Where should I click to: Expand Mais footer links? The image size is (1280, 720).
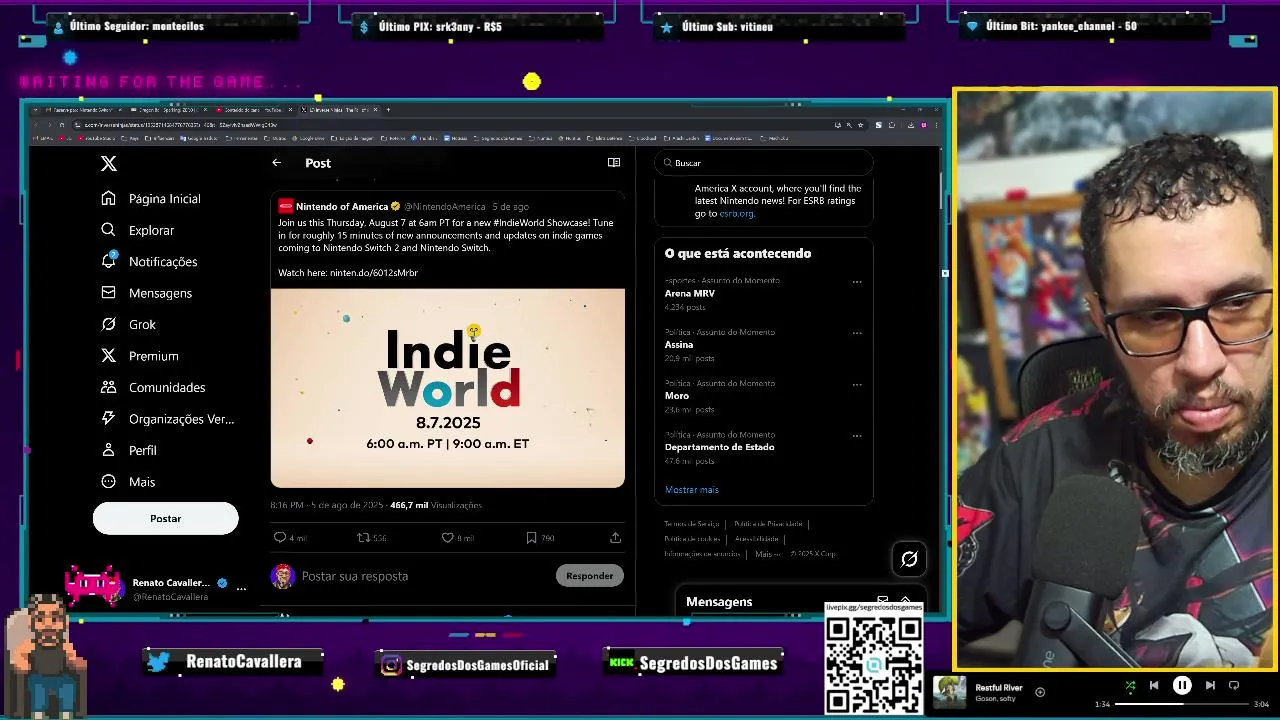coord(768,554)
